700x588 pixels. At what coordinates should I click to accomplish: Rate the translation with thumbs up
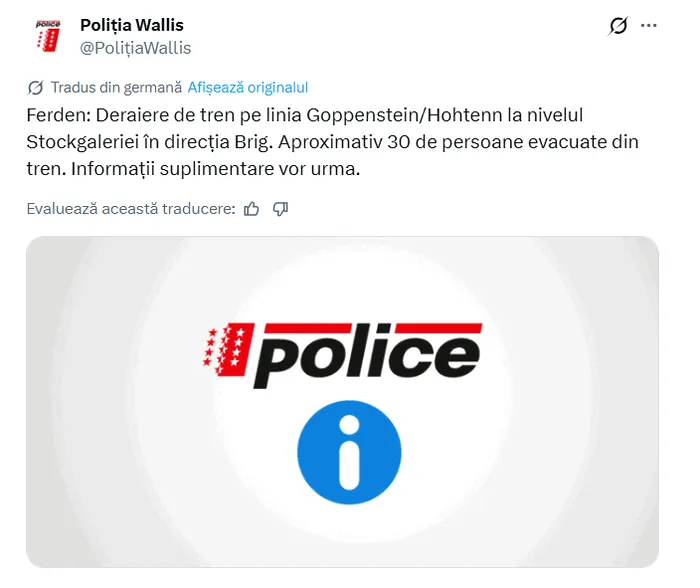coord(251,209)
